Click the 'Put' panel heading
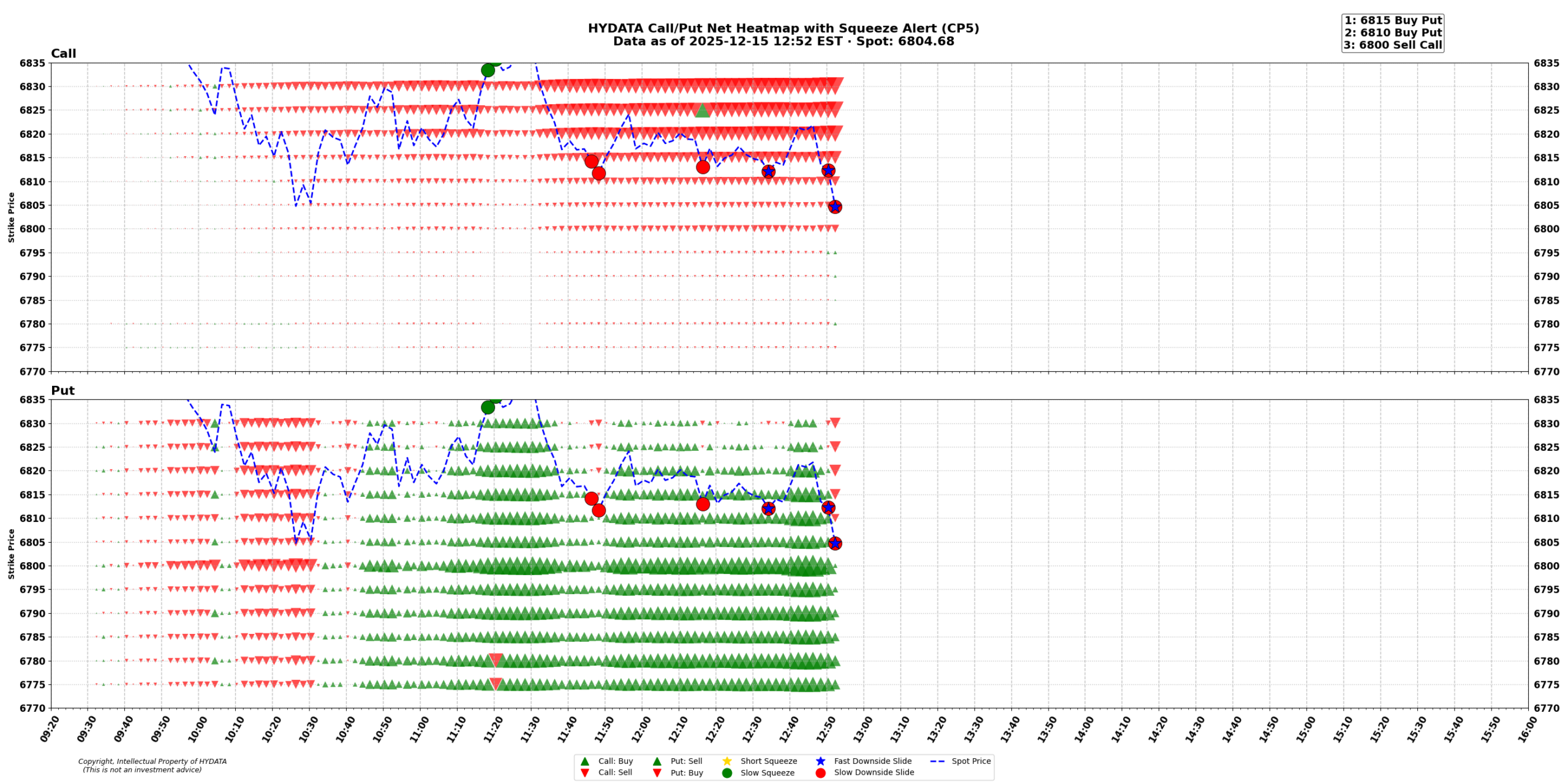1568x784 pixels. coord(62,391)
